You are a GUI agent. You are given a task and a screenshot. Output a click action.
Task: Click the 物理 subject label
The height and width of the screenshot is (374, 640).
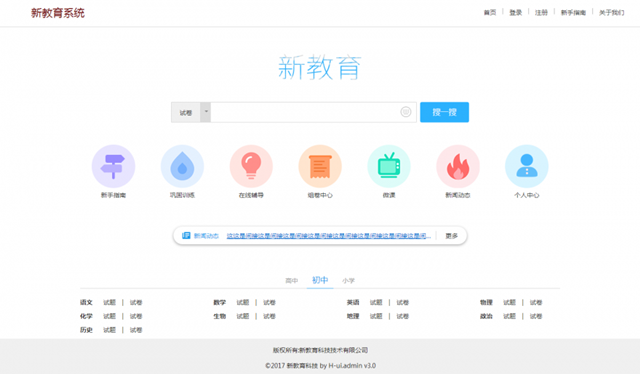(486, 303)
